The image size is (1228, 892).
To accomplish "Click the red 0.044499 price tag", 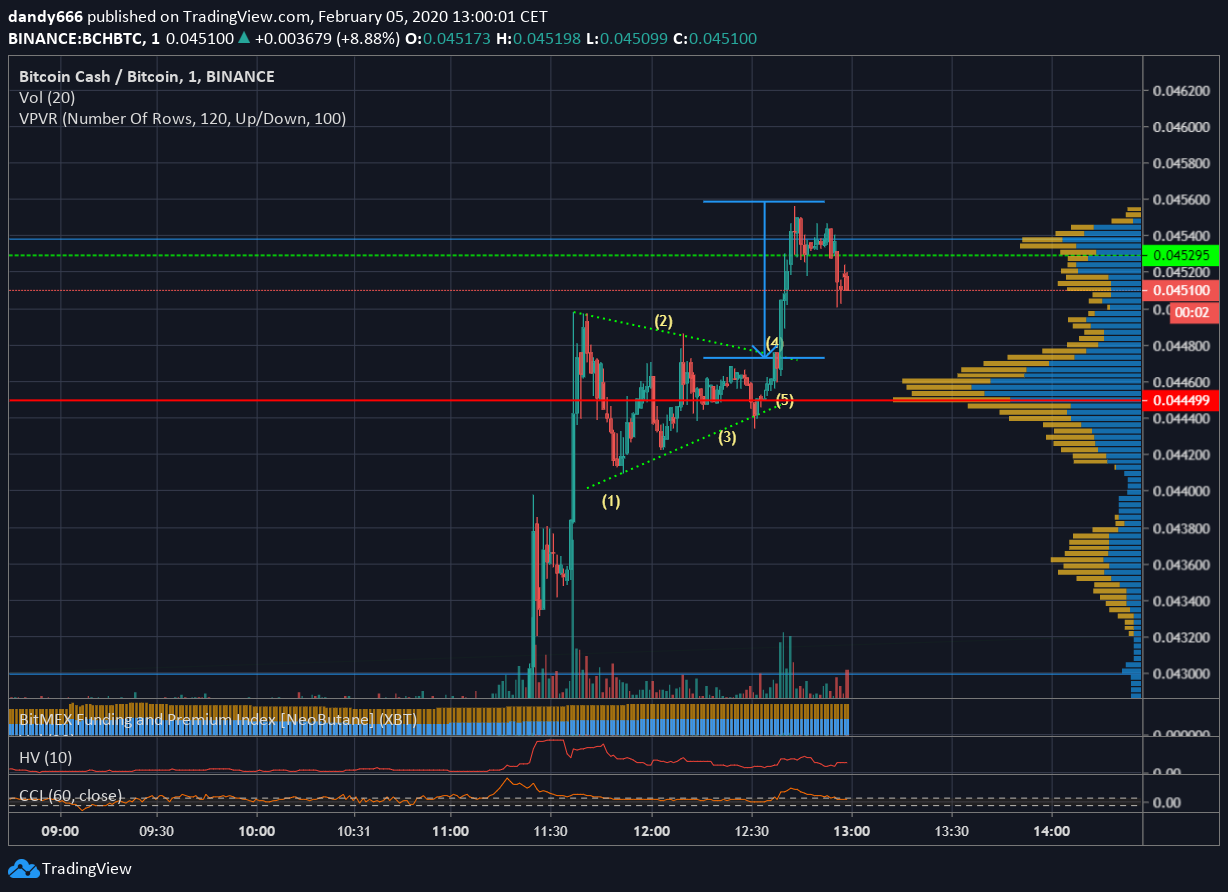I will pos(1181,400).
